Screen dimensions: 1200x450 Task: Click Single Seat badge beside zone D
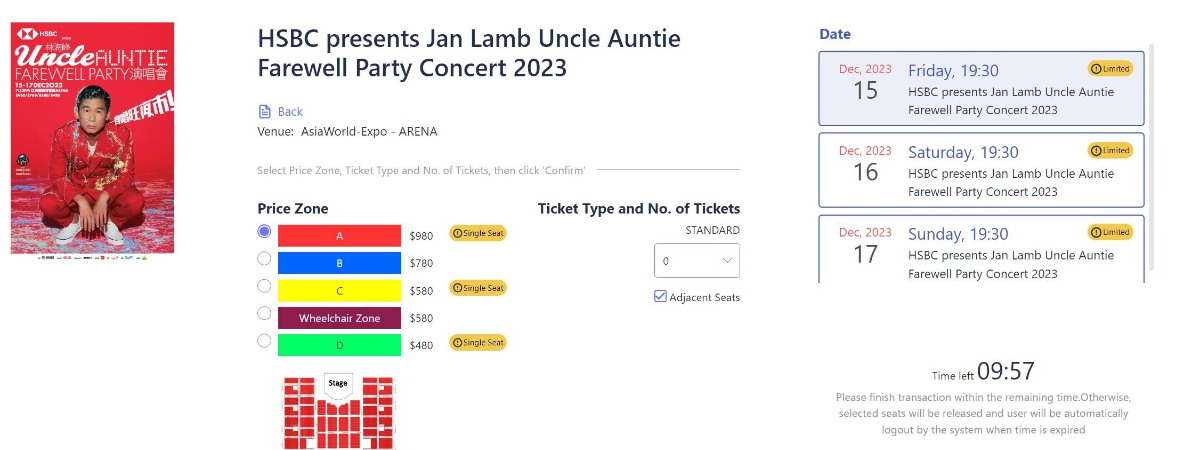pyautogui.click(x=478, y=343)
